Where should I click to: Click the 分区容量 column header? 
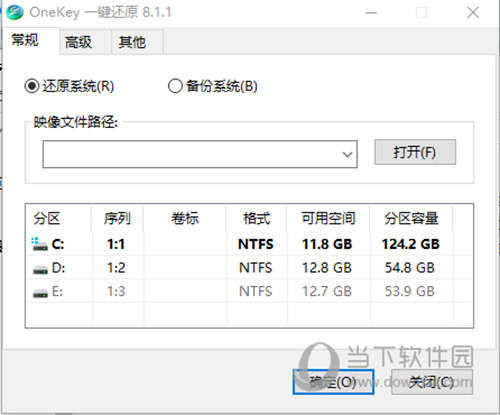tap(411, 219)
